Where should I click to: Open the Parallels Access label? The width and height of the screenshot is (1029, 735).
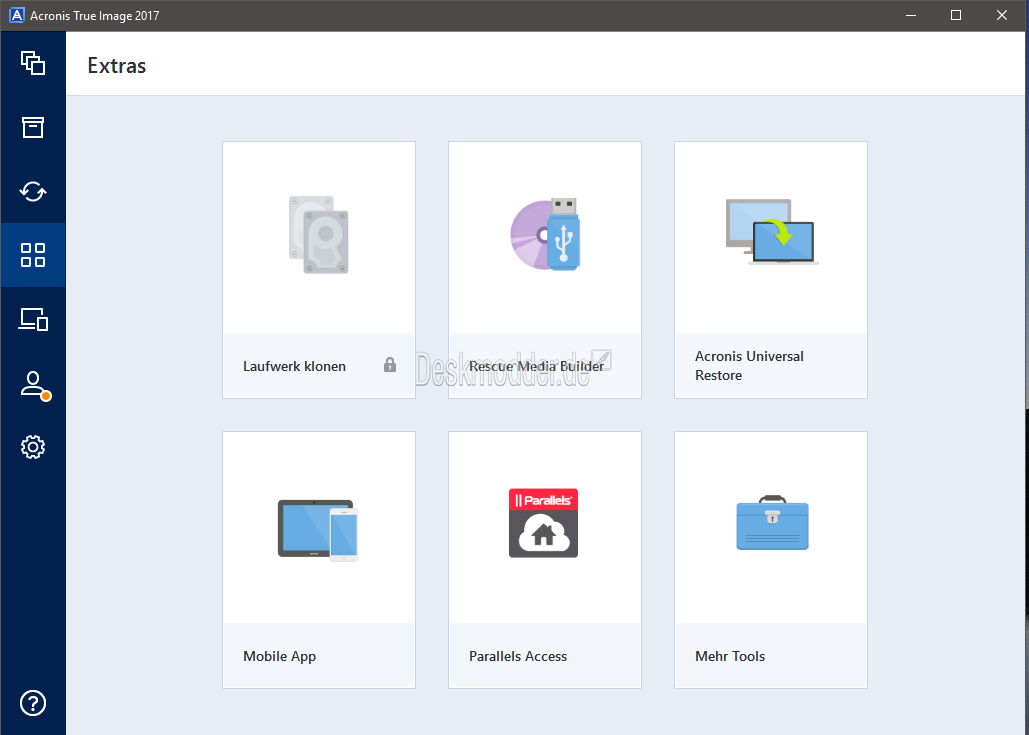[x=518, y=656]
